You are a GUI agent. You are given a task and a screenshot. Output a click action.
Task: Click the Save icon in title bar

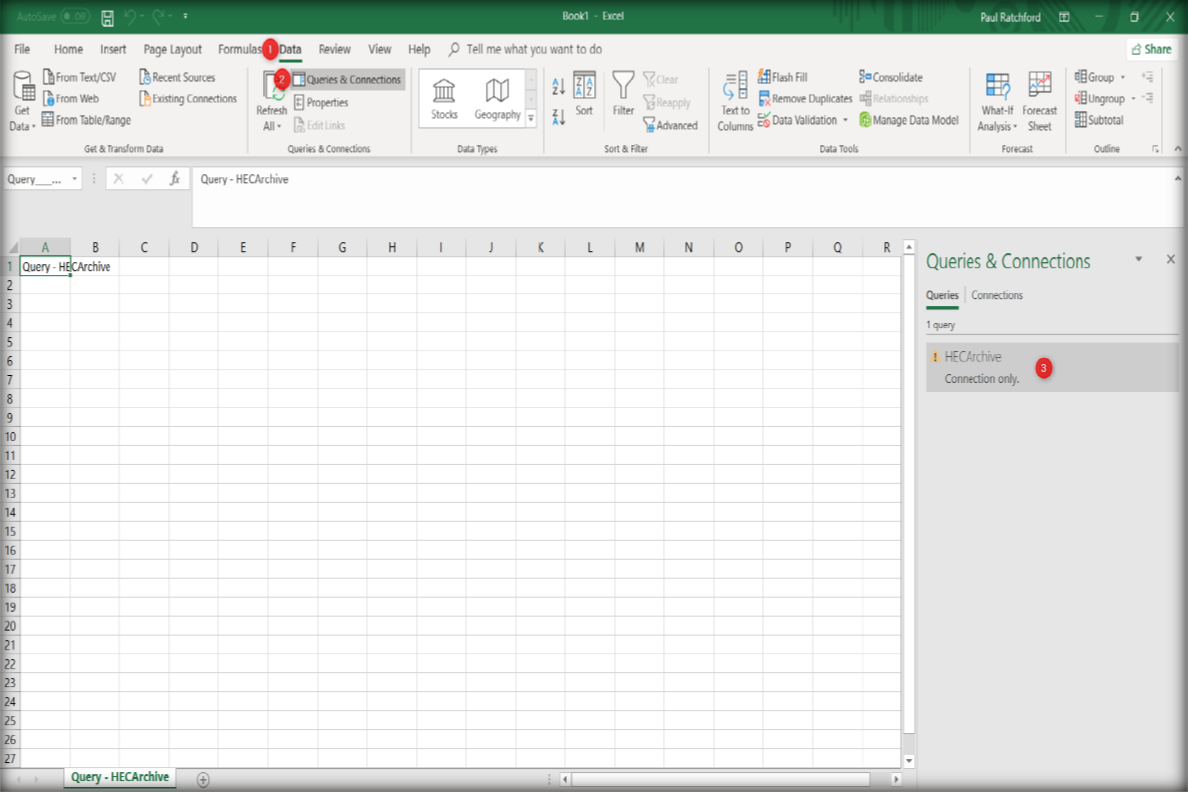[x=107, y=17]
